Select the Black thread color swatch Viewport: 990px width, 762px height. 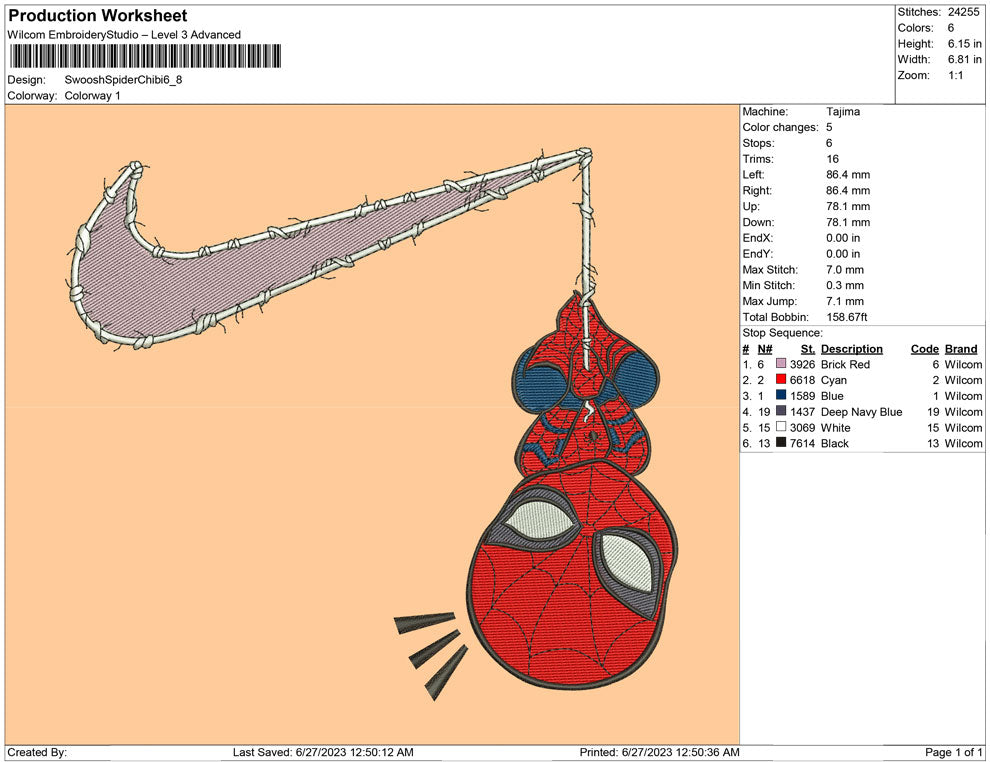(x=781, y=444)
